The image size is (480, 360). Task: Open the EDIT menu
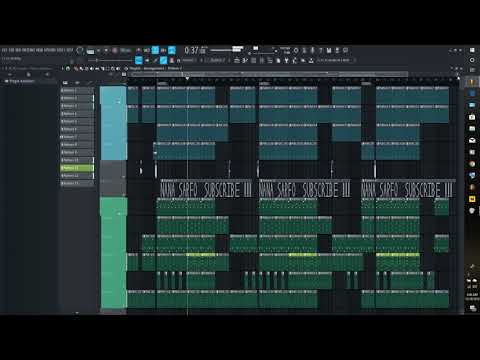[x=11, y=50]
